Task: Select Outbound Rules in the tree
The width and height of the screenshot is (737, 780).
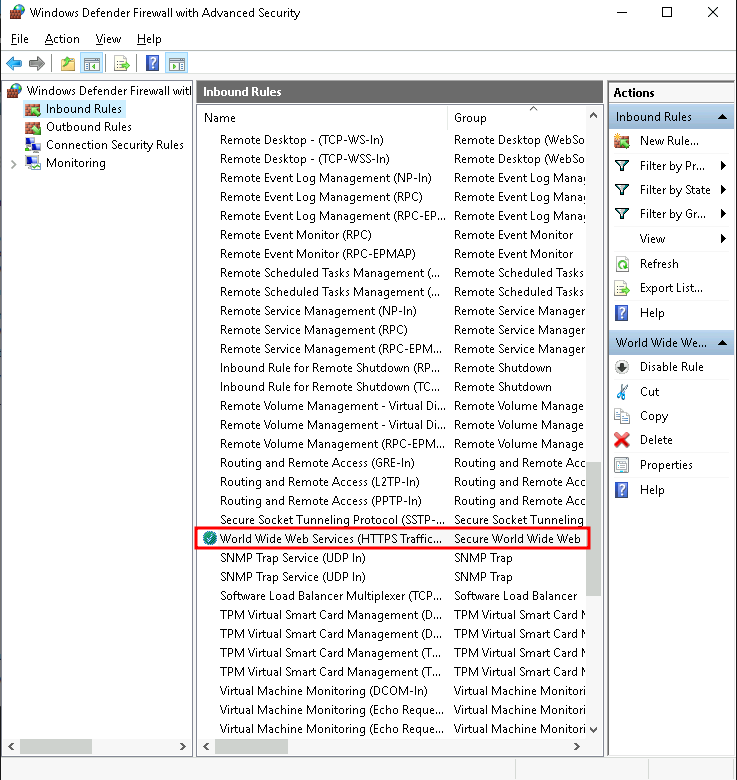Action: click(x=89, y=127)
